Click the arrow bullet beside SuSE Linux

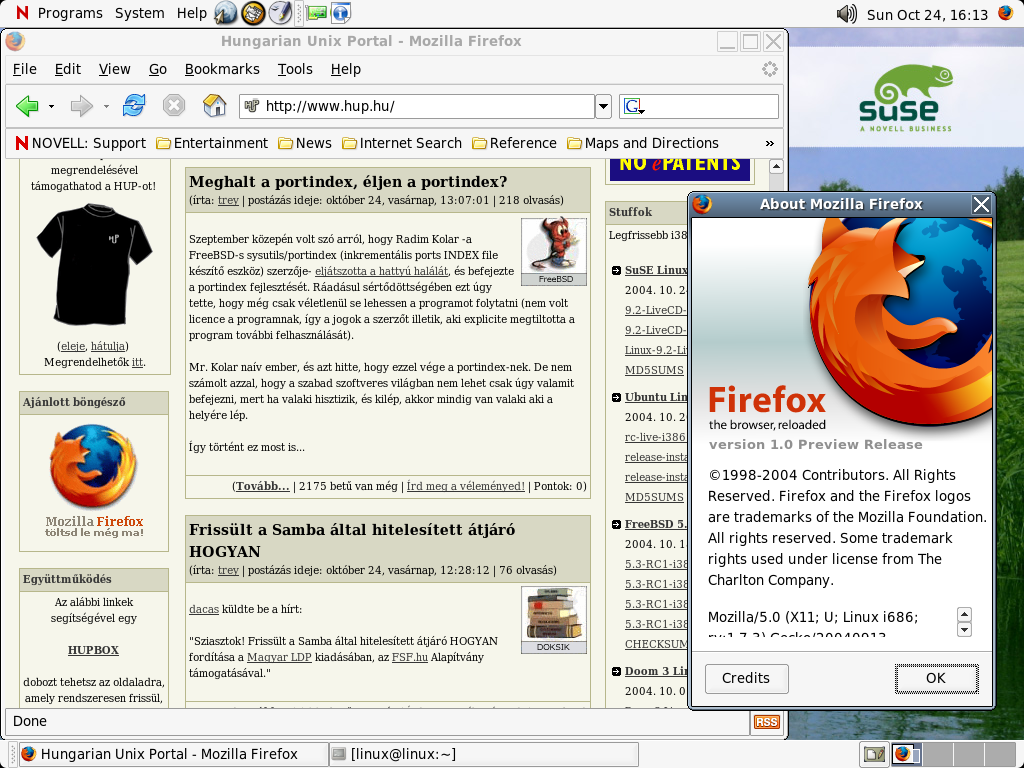click(x=616, y=270)
